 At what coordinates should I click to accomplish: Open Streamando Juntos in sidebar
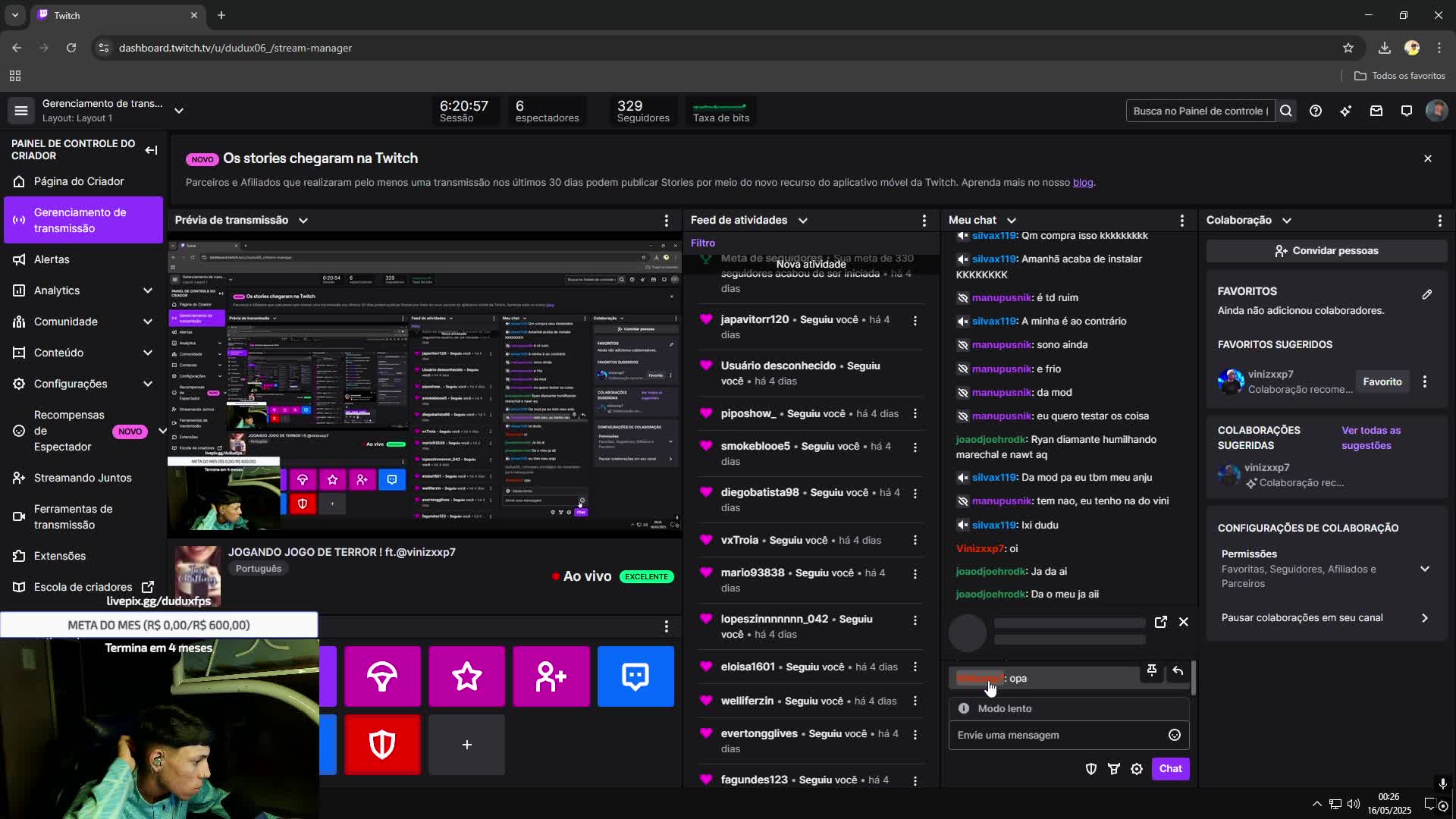pos(83,478)
